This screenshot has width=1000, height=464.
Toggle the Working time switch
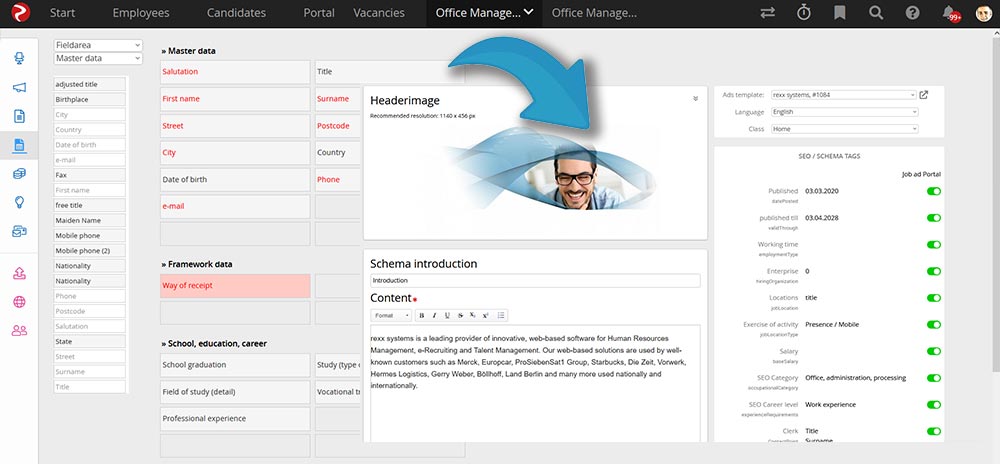[x=934, y=245]
